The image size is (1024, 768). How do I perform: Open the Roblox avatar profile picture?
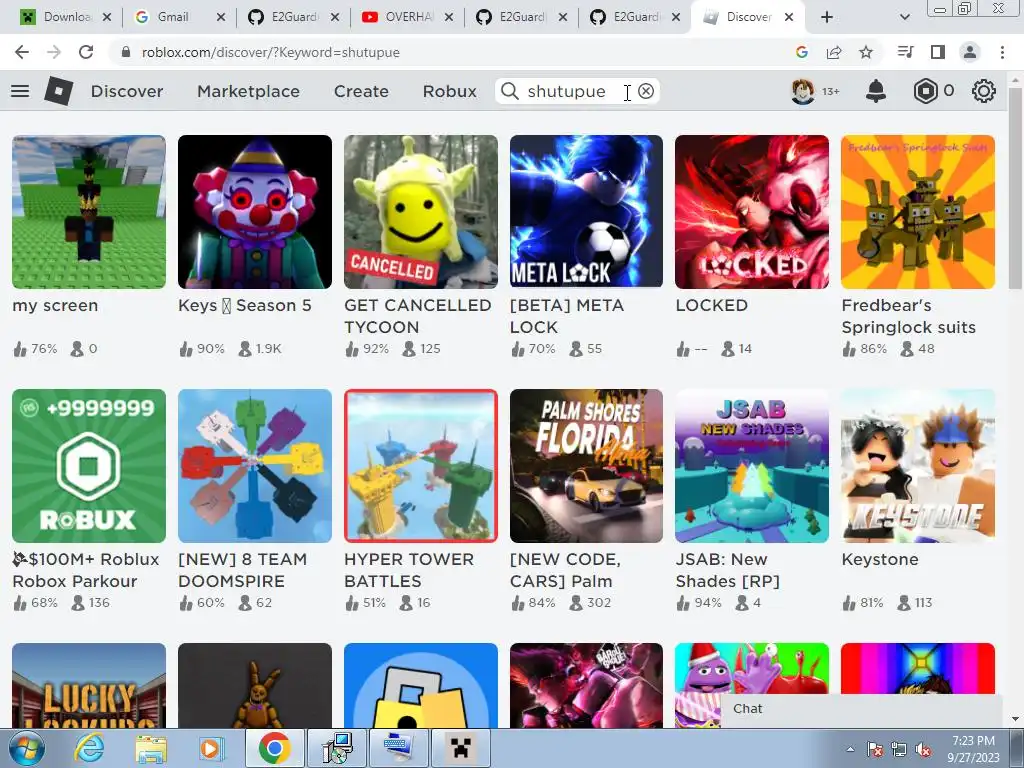coord(803,91)
